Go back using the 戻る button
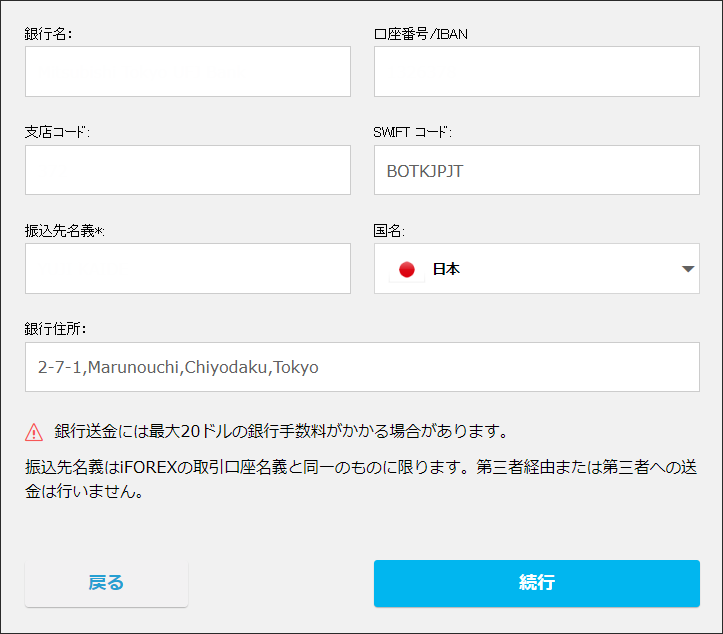Viewport: 723px width, 634px height. (x=106, y=583)
